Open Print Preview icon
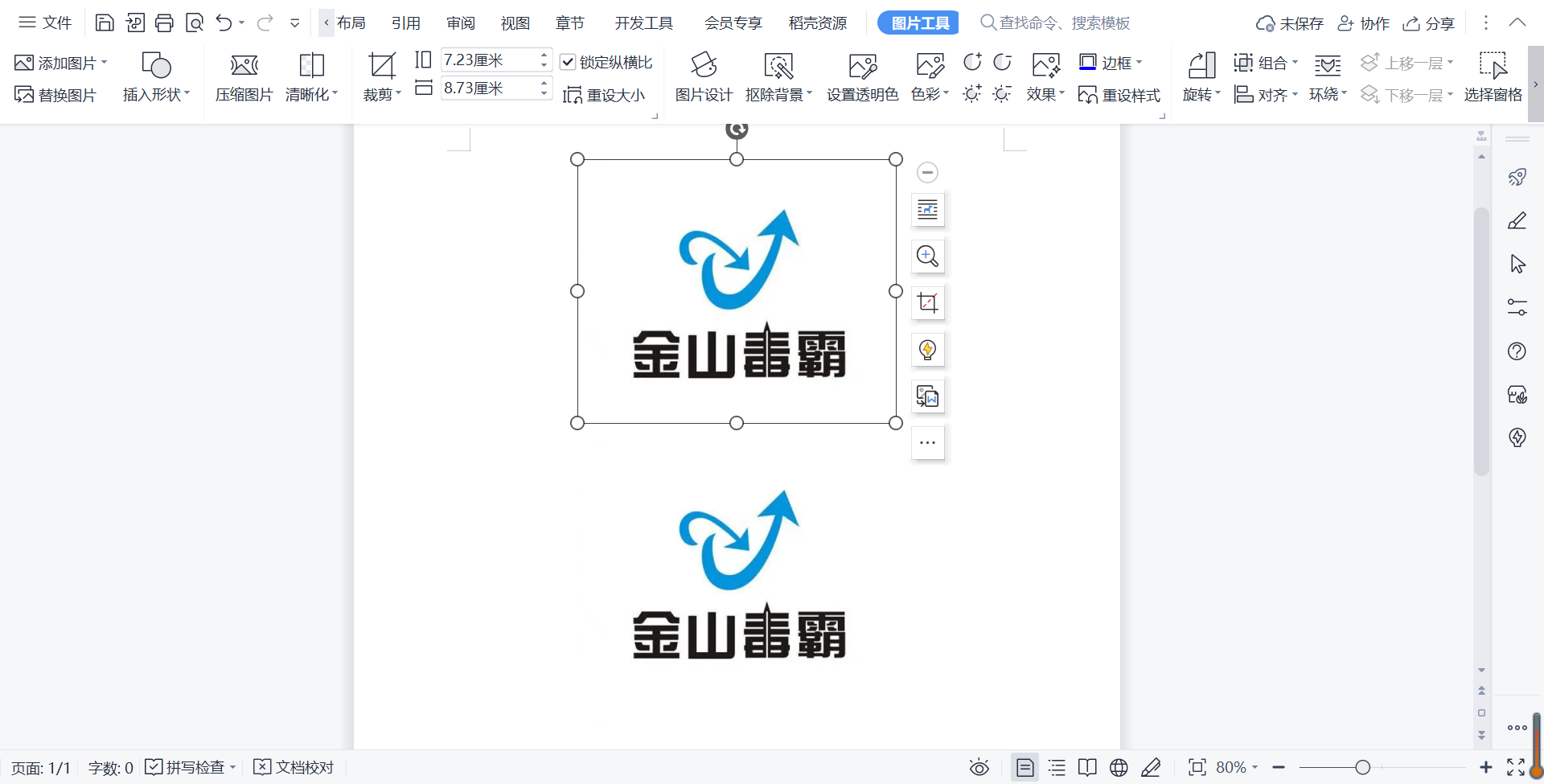 coord(195,23)
